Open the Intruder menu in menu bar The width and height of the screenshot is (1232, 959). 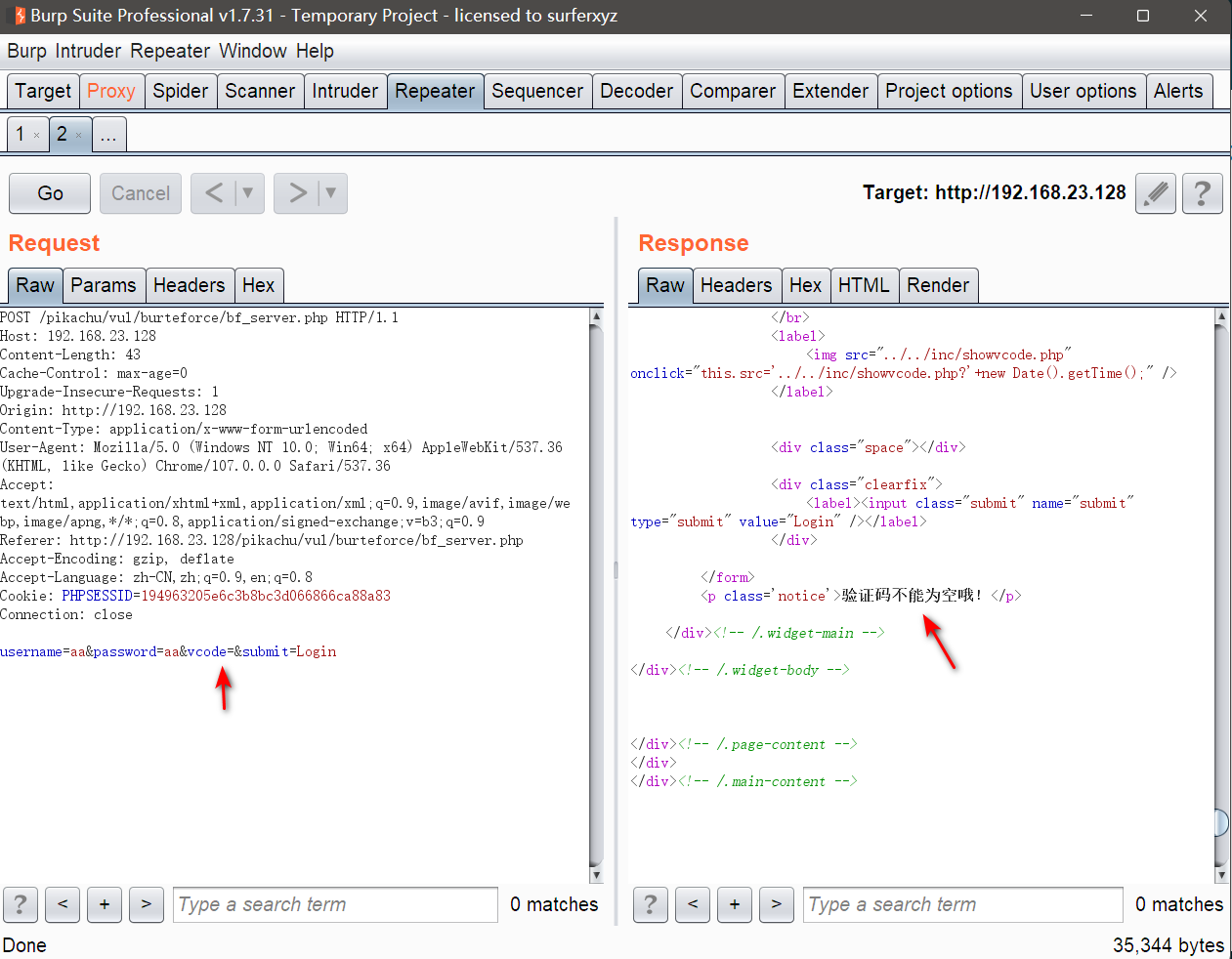click(88, 51)
